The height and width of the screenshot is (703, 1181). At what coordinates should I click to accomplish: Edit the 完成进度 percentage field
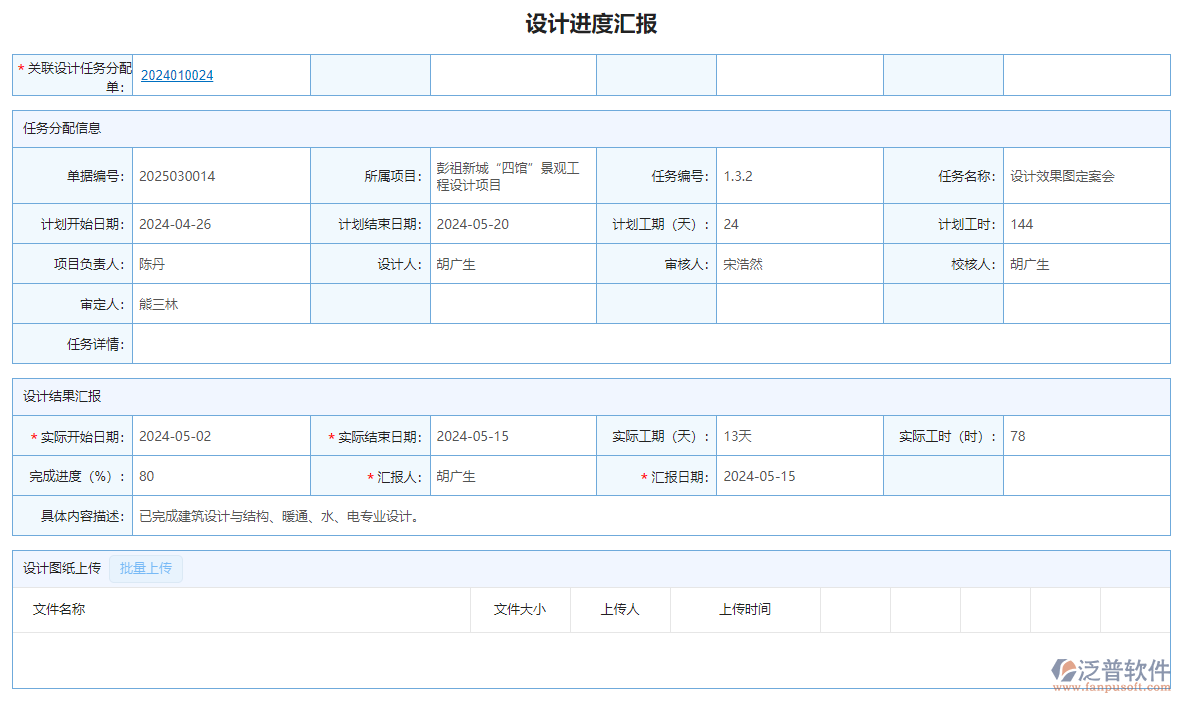pyautogui.click(x=220, y=477)
